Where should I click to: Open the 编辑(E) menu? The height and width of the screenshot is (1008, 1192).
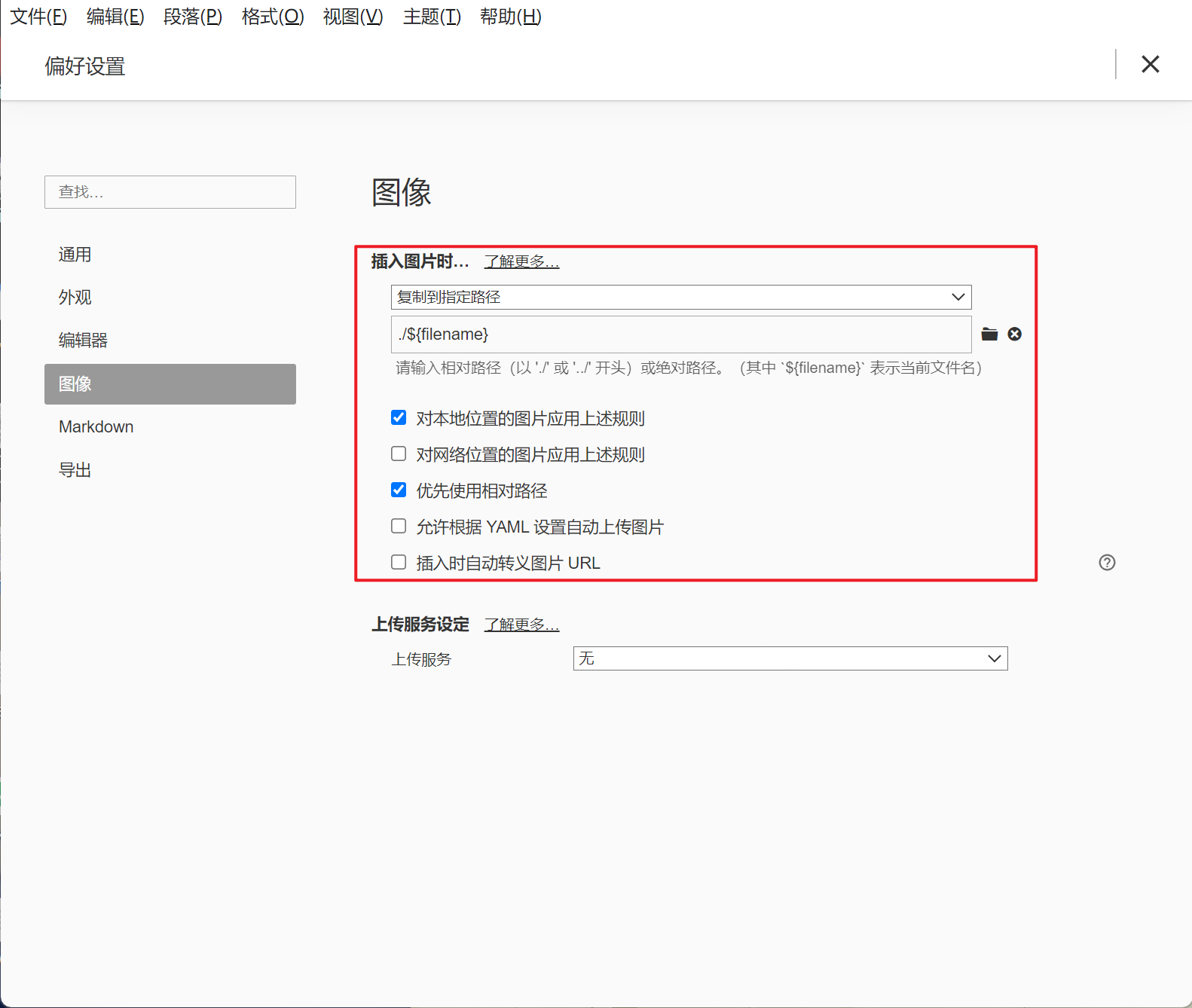pos(115,17)
